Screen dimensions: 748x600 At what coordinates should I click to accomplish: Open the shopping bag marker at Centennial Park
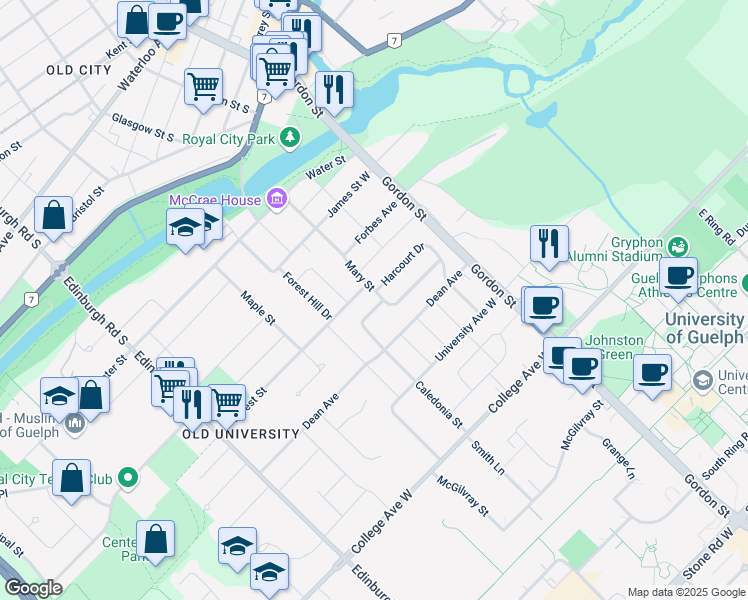click(x=155, y=540)
